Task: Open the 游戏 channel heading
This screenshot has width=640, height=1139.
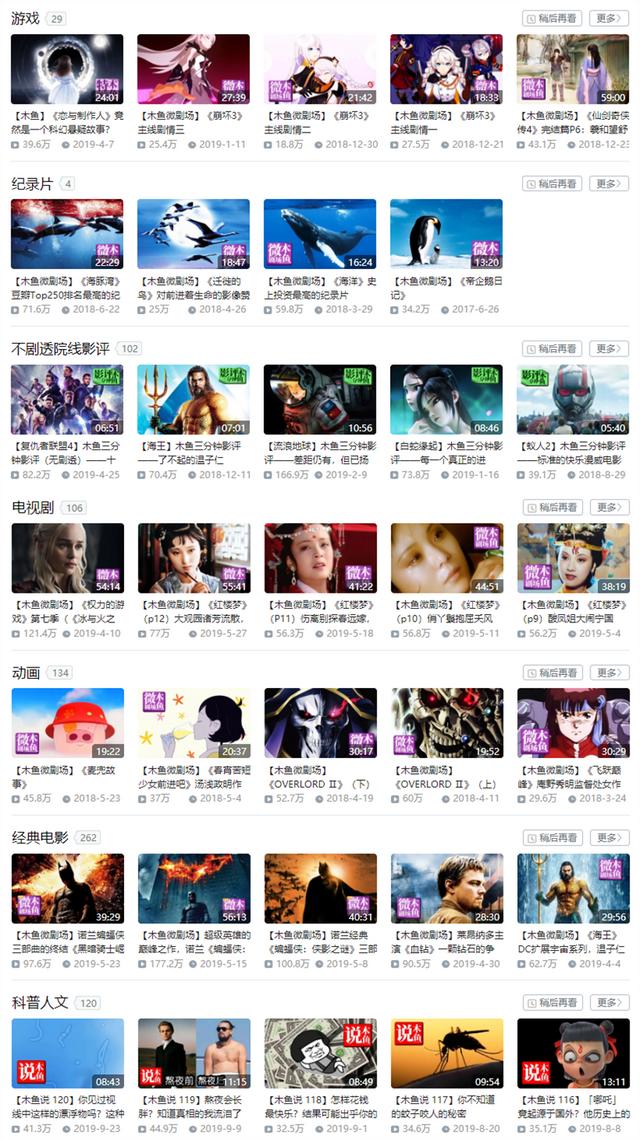Action: click(x=25, y=18)
